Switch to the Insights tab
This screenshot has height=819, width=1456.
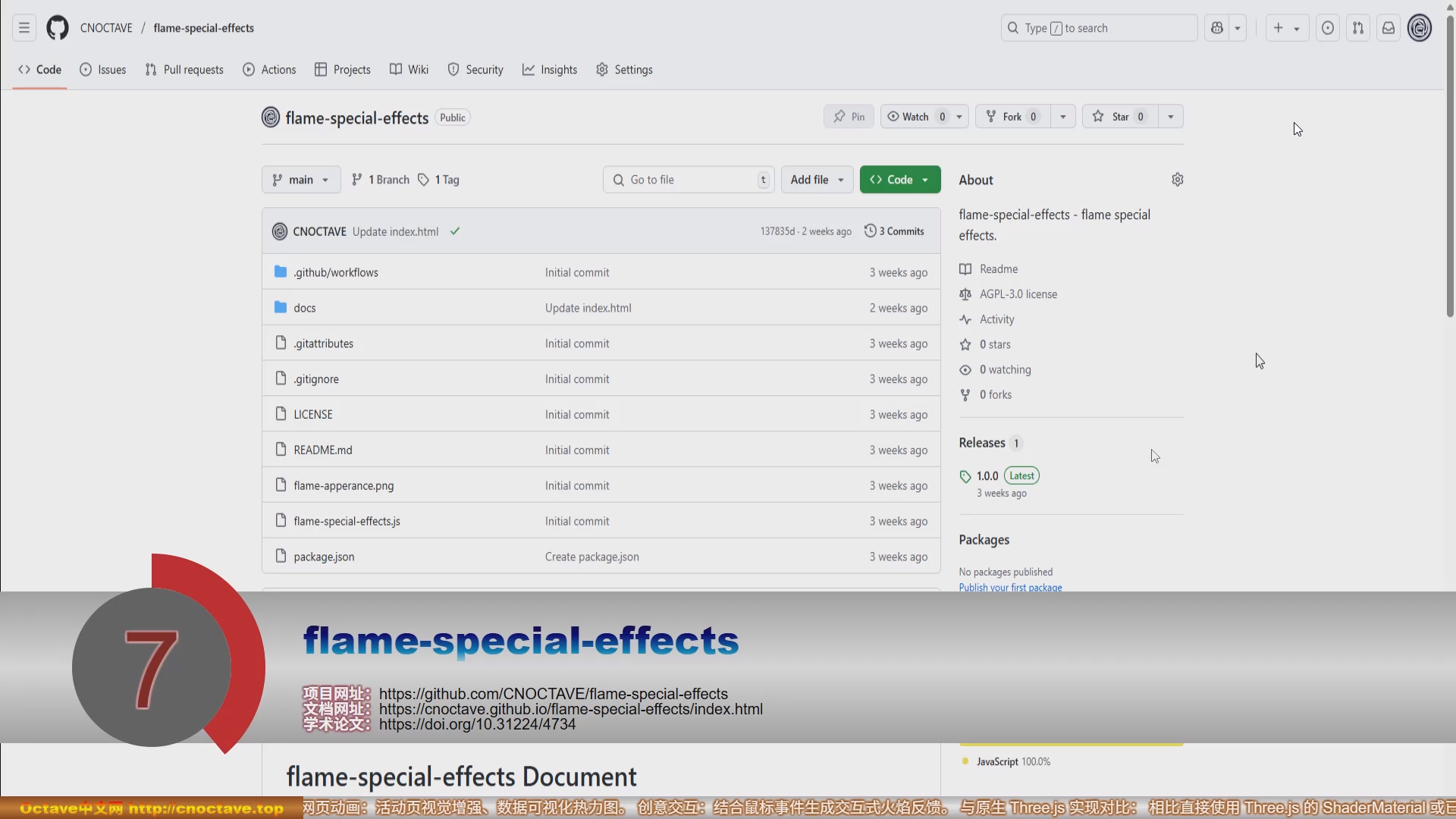(x=550, y=70)
